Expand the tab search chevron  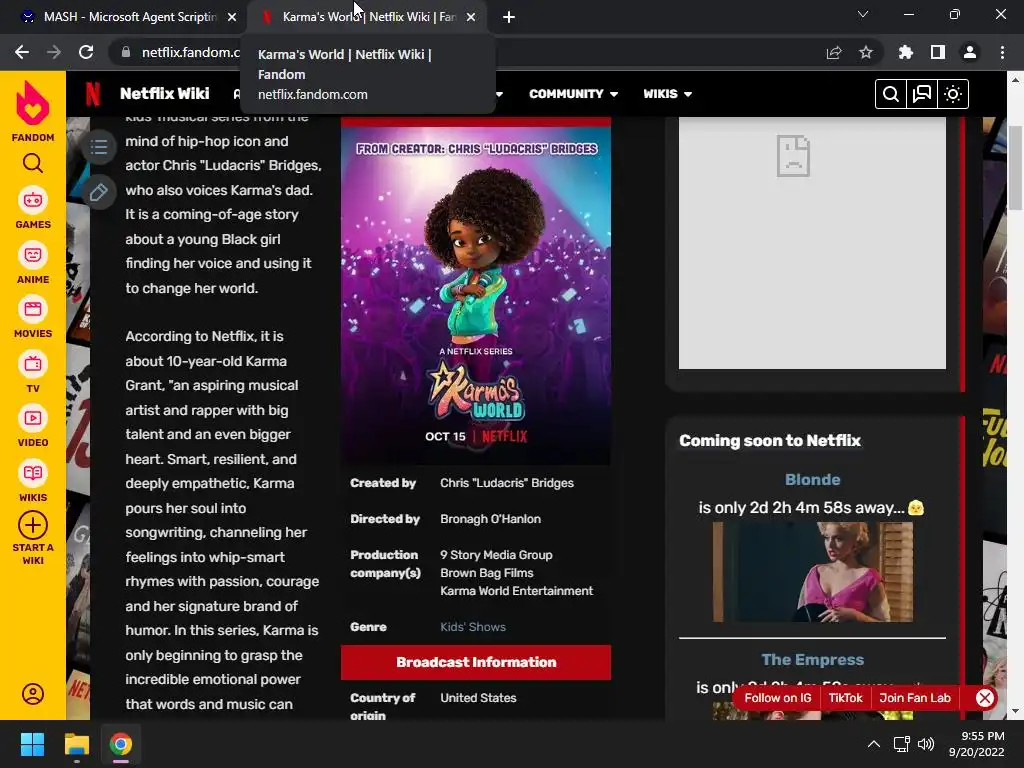[x=863, y=14]
